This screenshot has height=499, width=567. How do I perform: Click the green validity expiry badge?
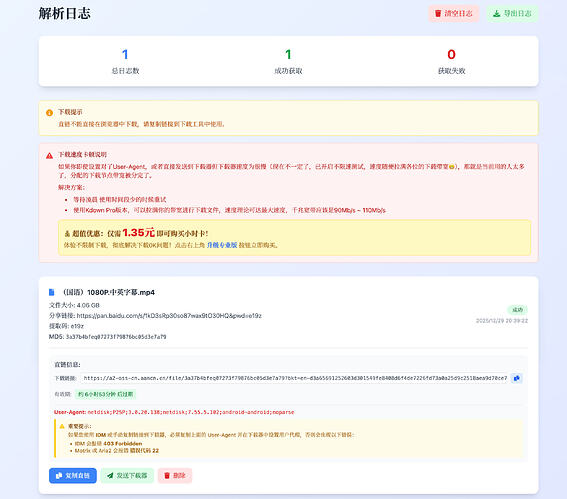tap(105, 394)
